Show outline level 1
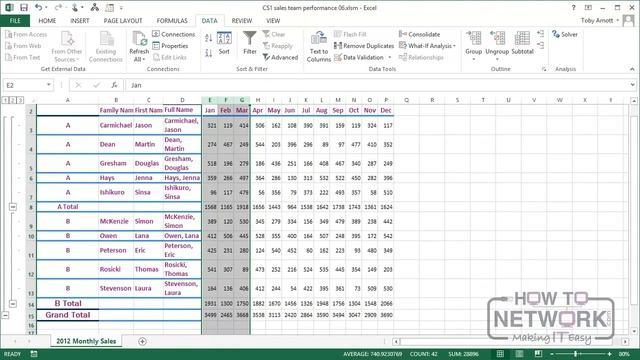This screenshot has height=360, width=640. 5,100
